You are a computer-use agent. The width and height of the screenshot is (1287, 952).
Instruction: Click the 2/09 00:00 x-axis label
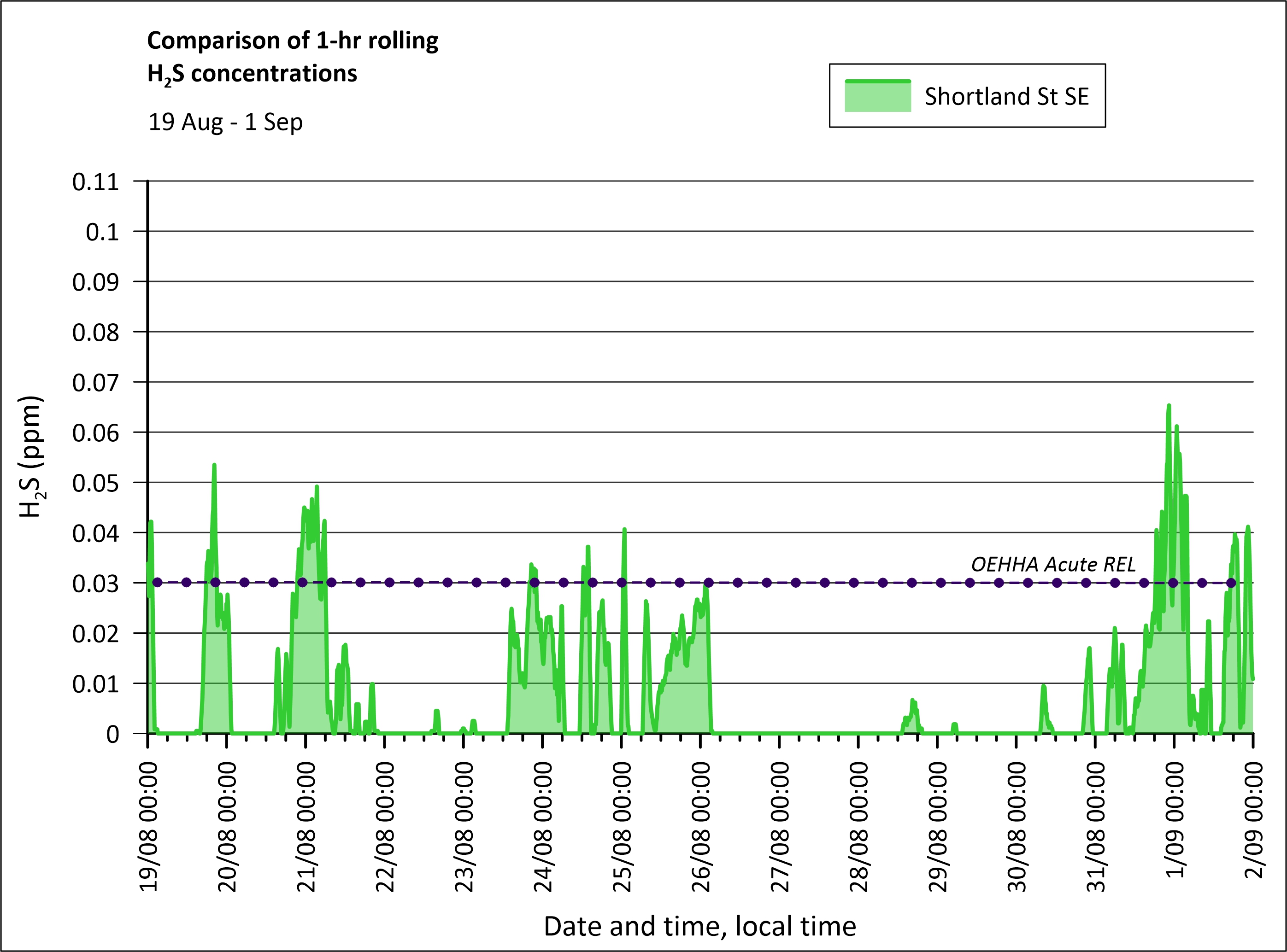tap(1253, 819)
